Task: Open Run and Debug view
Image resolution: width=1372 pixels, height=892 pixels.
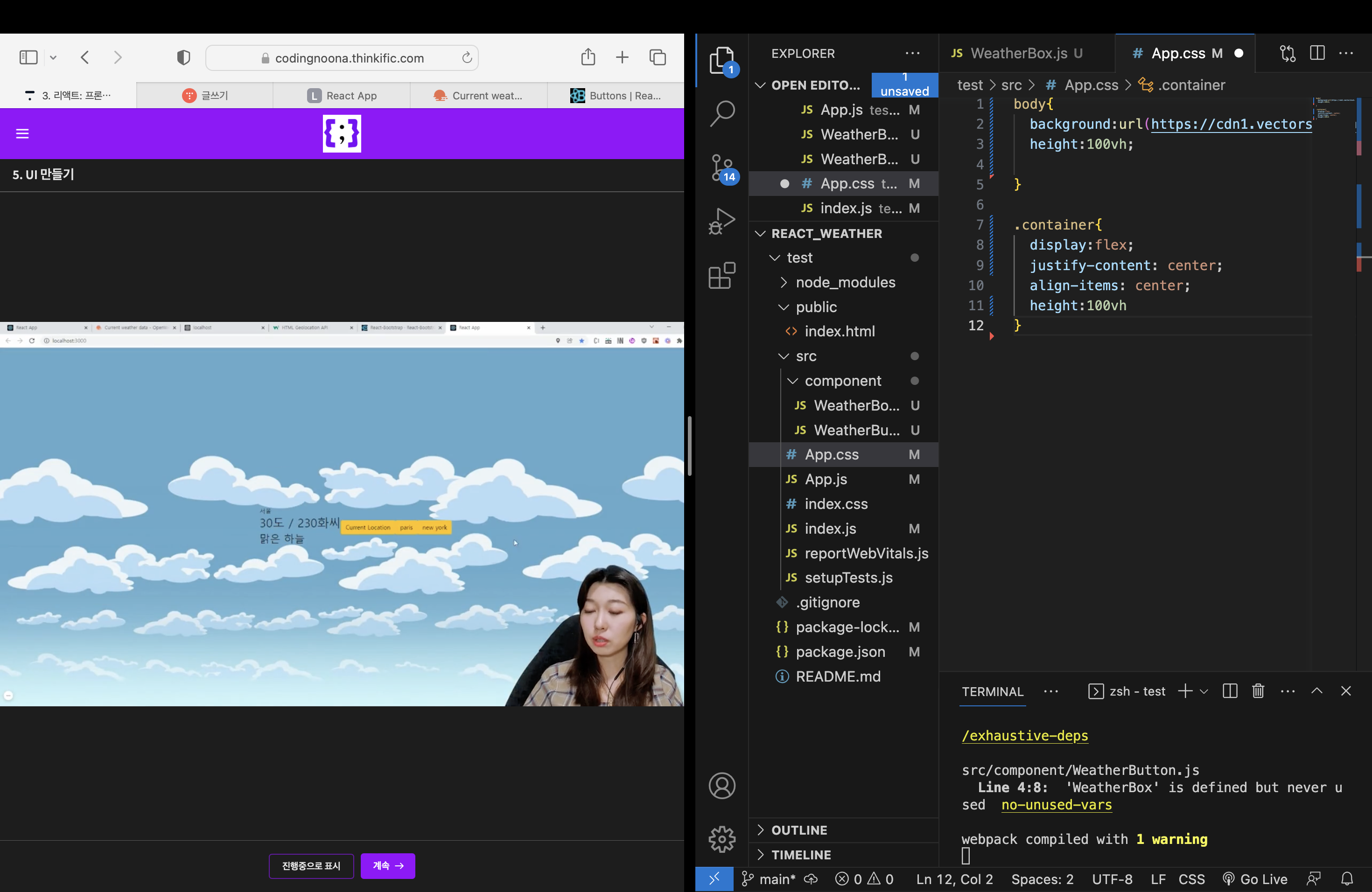Action: point(722,221)
